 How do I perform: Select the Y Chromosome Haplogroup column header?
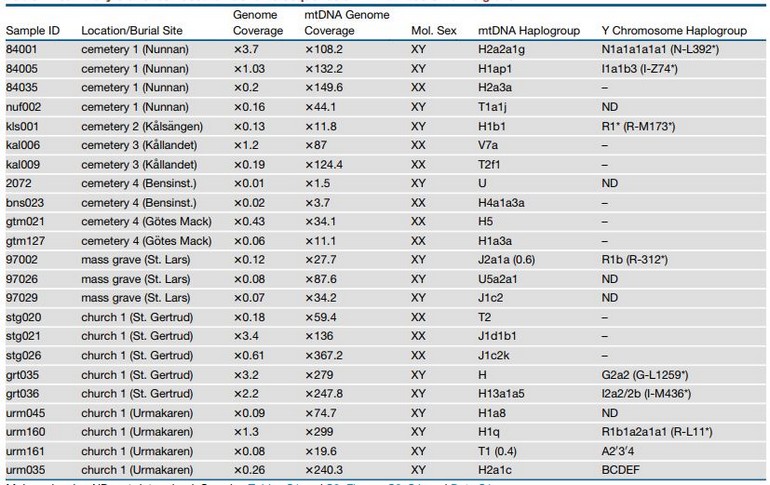(x=674, y=30)
